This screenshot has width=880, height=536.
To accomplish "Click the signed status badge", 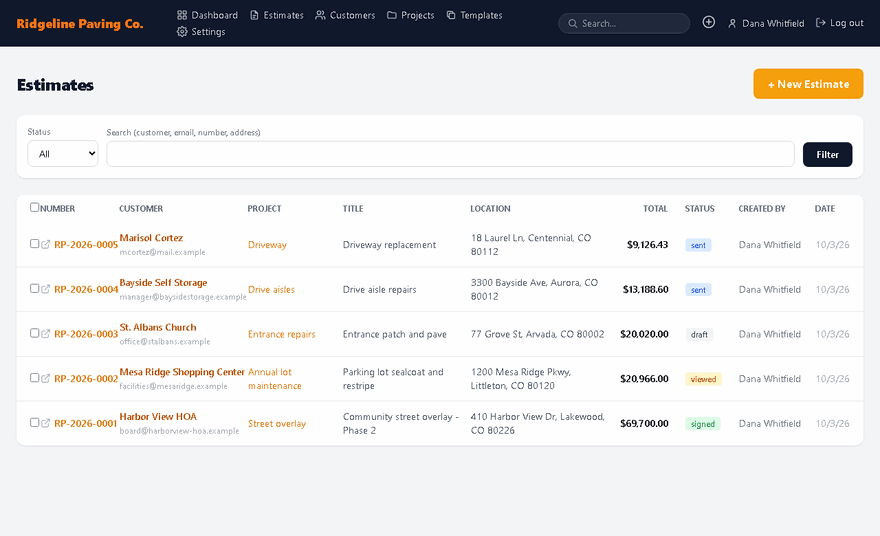I will tap(703, 424).
